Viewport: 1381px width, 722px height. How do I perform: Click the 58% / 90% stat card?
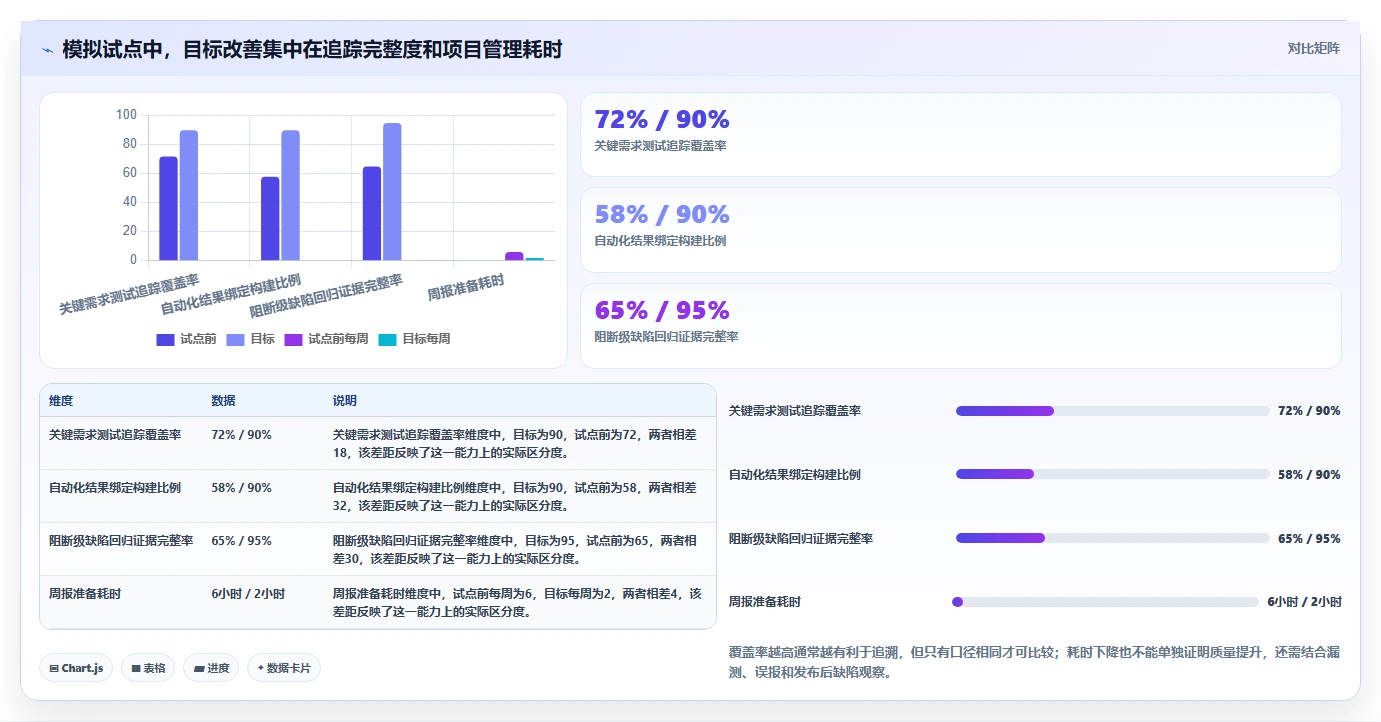pyautogui.click(x=961, y=230)
